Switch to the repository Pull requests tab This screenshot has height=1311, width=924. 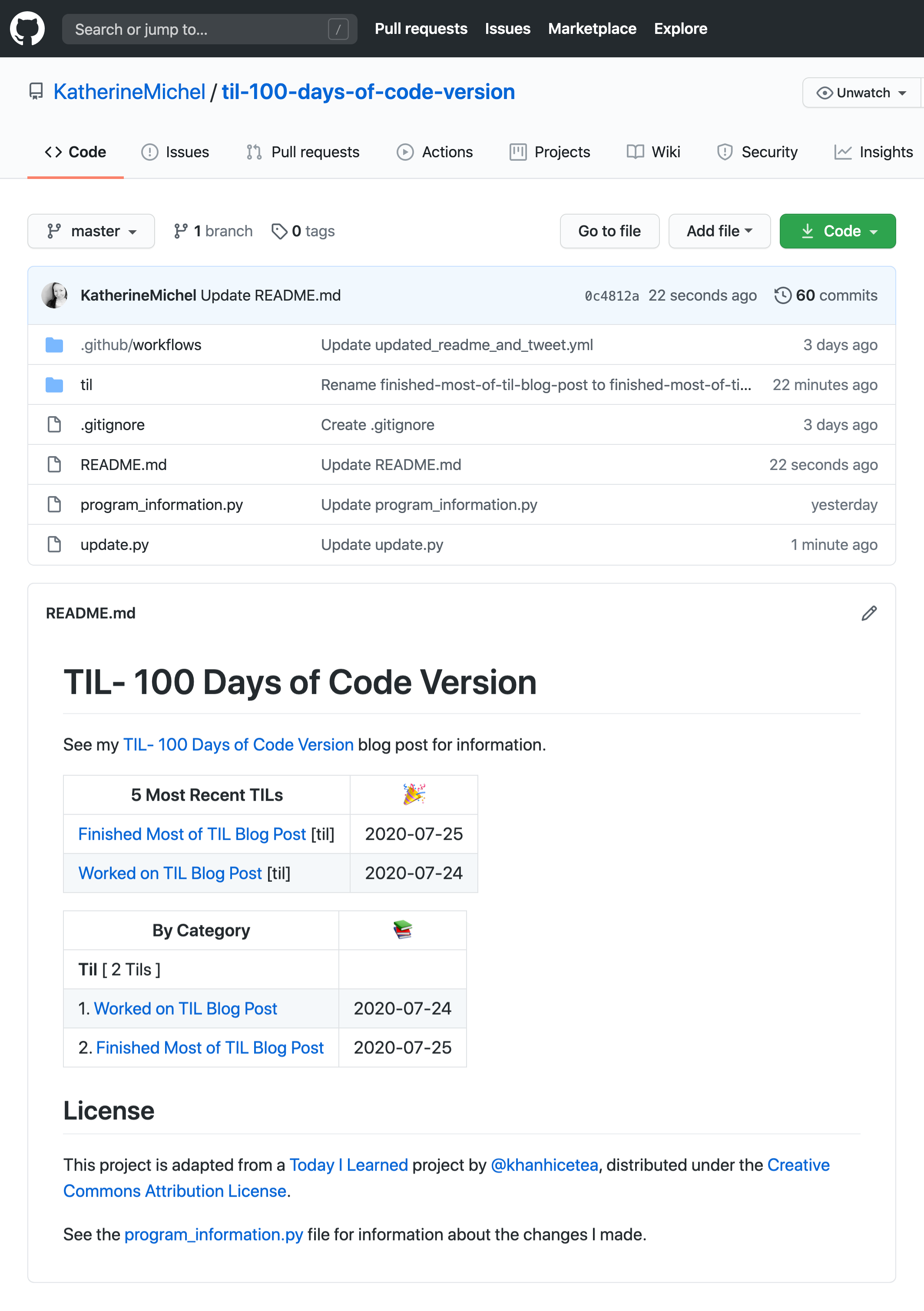(x=303, y=152)
